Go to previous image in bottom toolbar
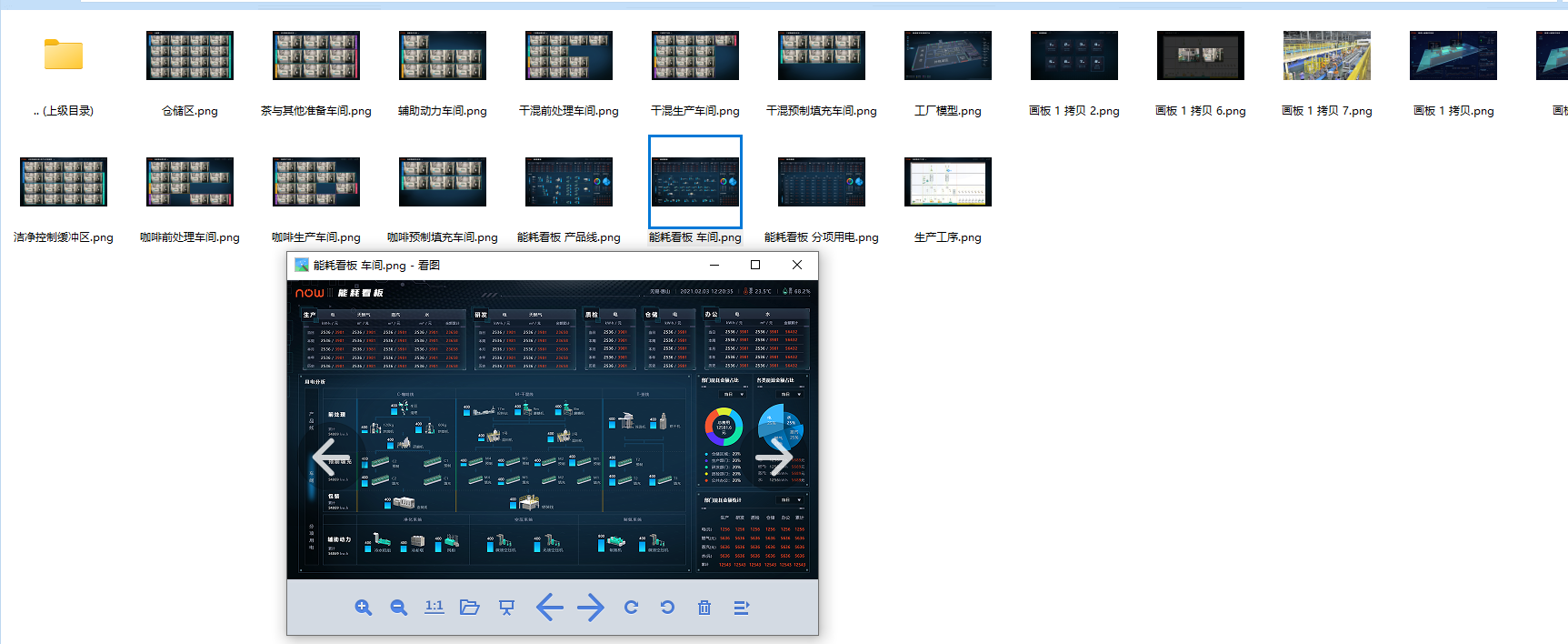Screen dimensions: 1568x644 [549, 608]
